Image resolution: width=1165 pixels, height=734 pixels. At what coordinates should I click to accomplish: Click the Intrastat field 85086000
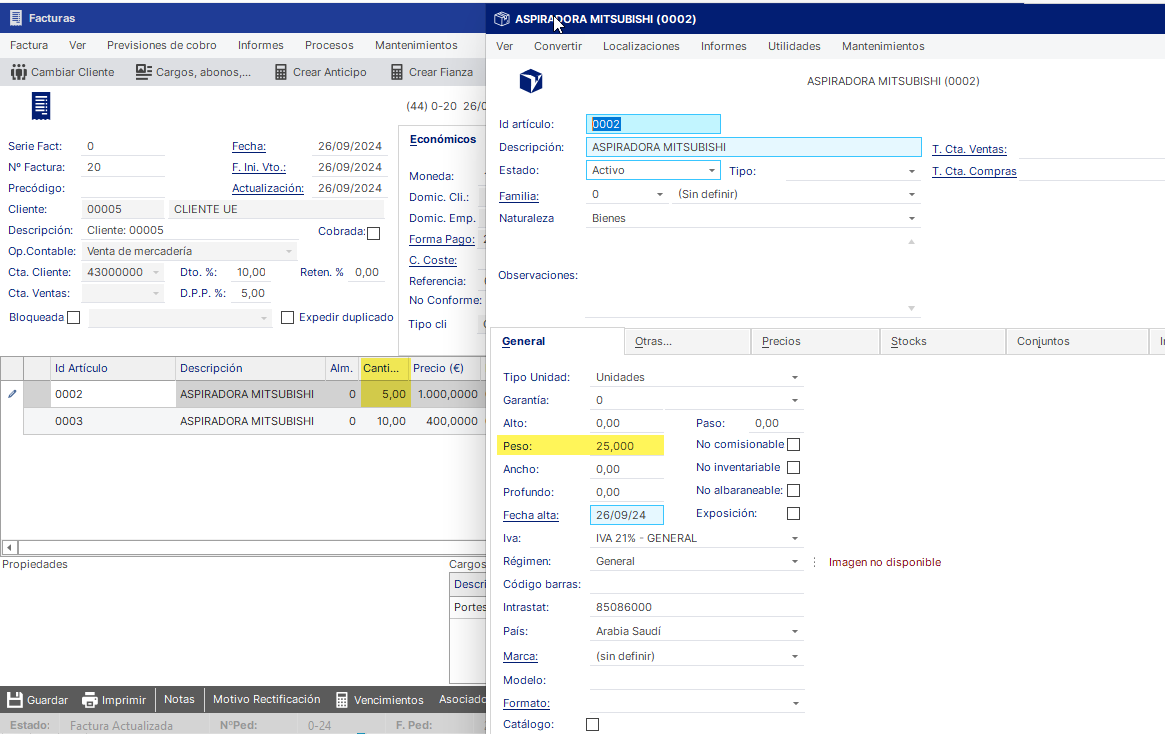[x=697, y=608]
